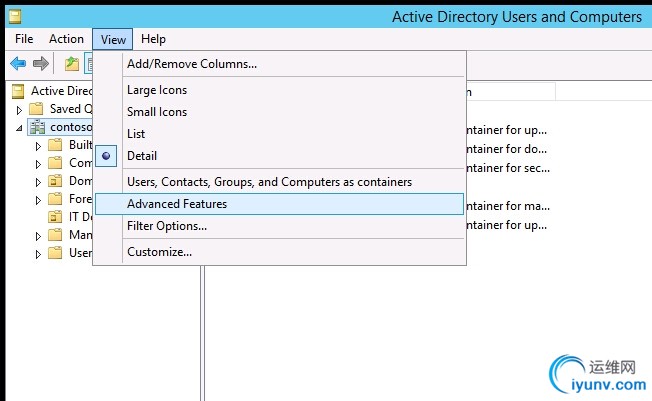The height and width of the screenshot is (401, 652).
Task: Select the contoso domain tree label
Action: coord(71,127)
